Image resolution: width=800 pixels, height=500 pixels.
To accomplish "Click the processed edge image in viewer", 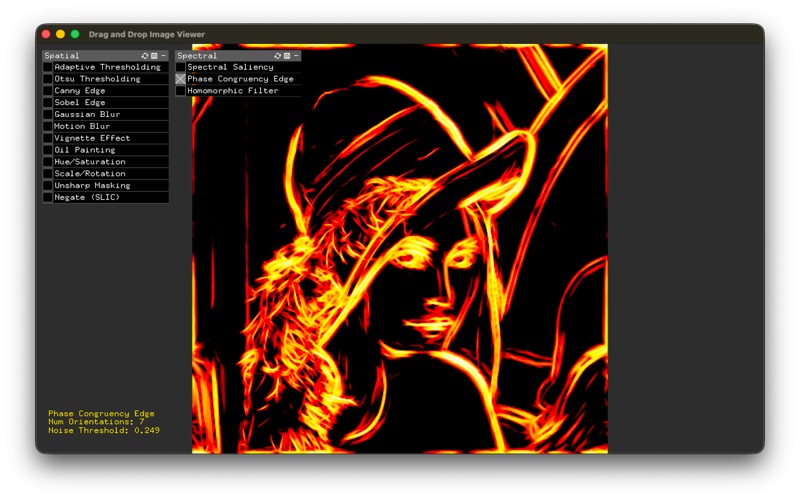I will [x=400, y=248].
